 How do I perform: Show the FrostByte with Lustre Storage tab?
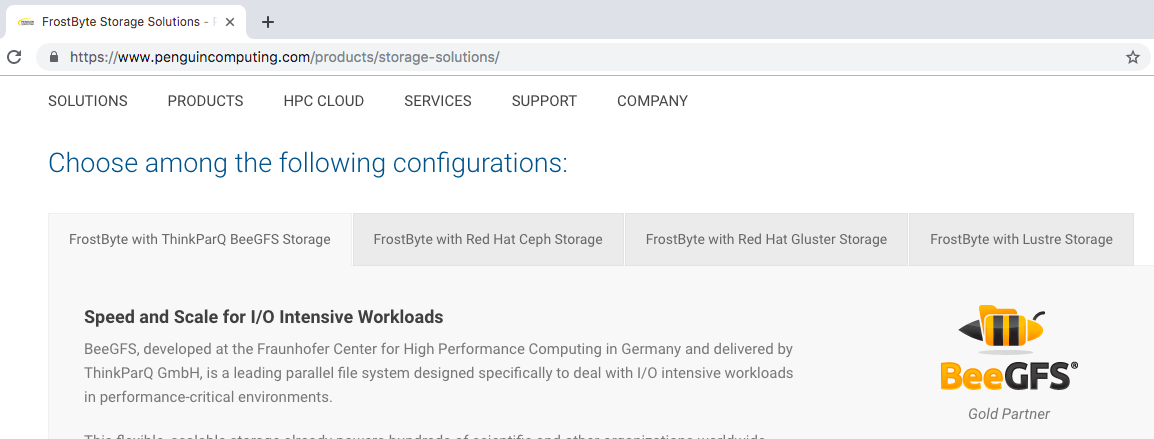click(x=1022, y=239)
